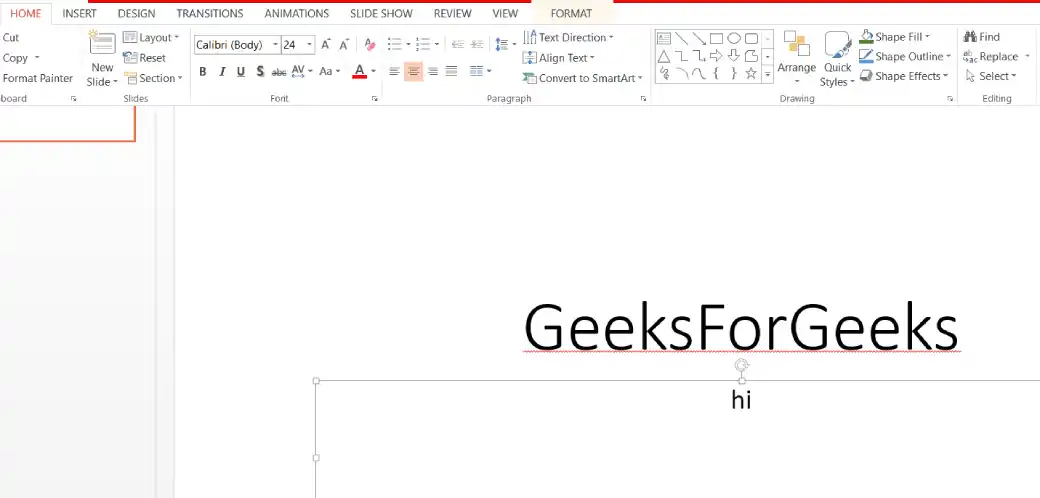Viewport: 1040px width, 498px height.
Task: Toggle Text Shadow formatting
Action: [x=260, y=72]
